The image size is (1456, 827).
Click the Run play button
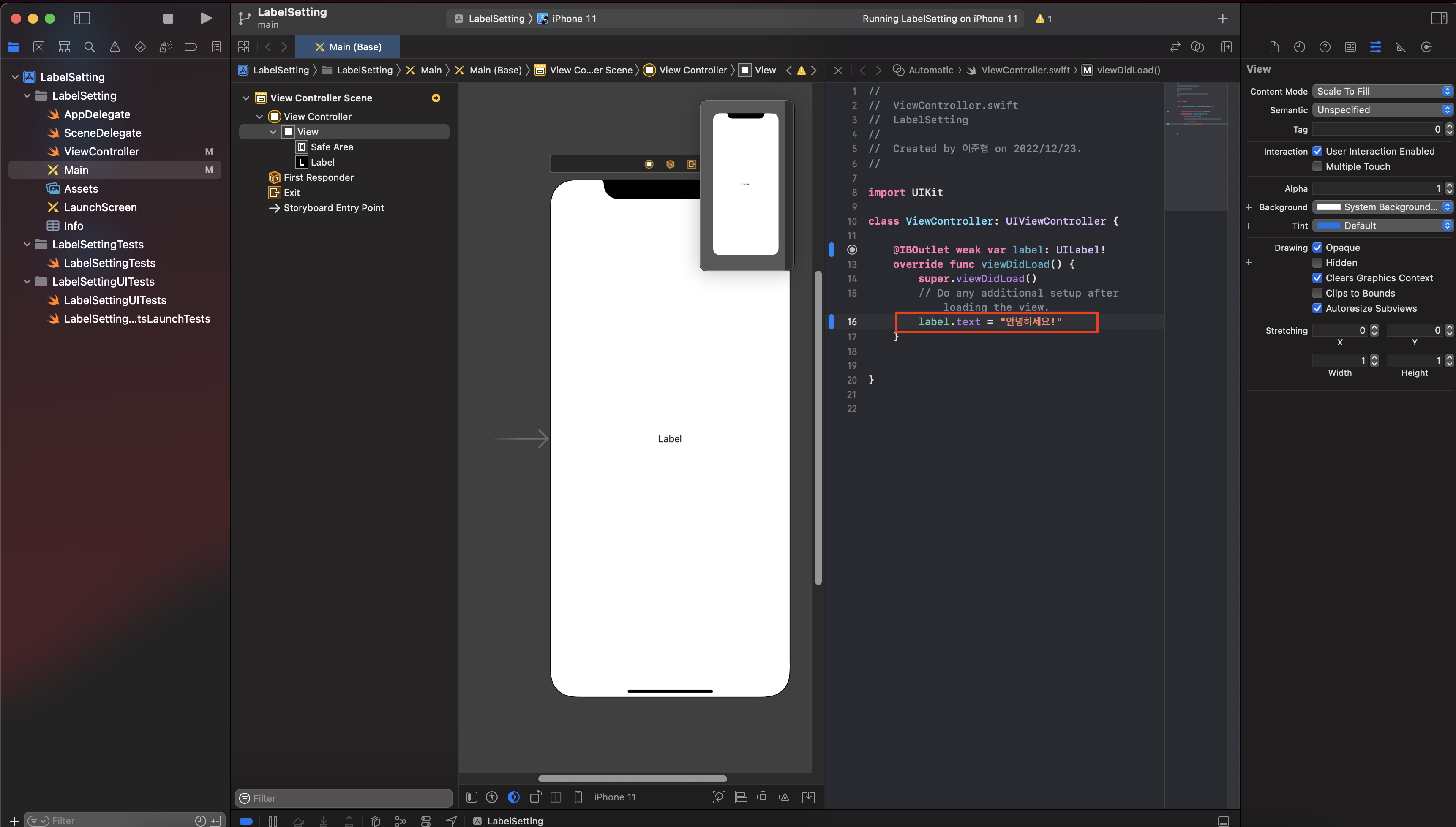(206, 18)
